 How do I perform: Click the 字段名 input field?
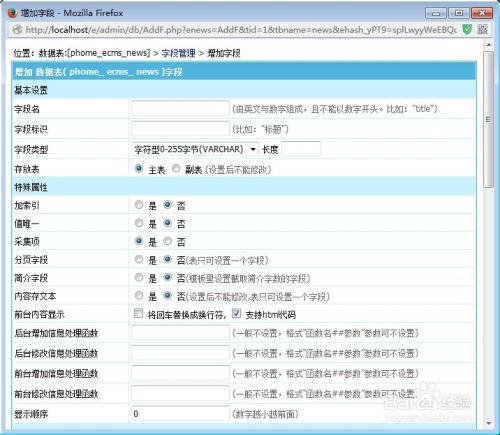pyautogui.click(x=180, y=108)
